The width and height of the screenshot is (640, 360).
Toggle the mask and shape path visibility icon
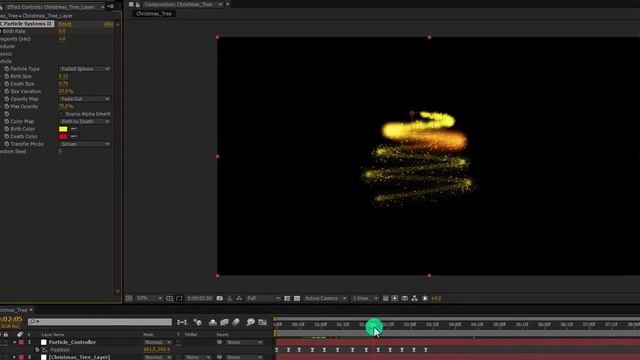(179, 299)
